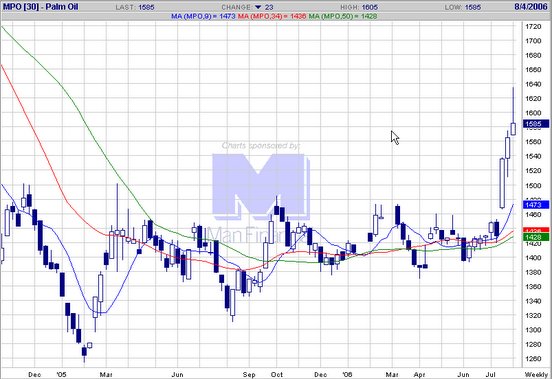This screenshot has height=379, width=552.
Task: Click the 1400 price axis label
Action: point(533,258)
